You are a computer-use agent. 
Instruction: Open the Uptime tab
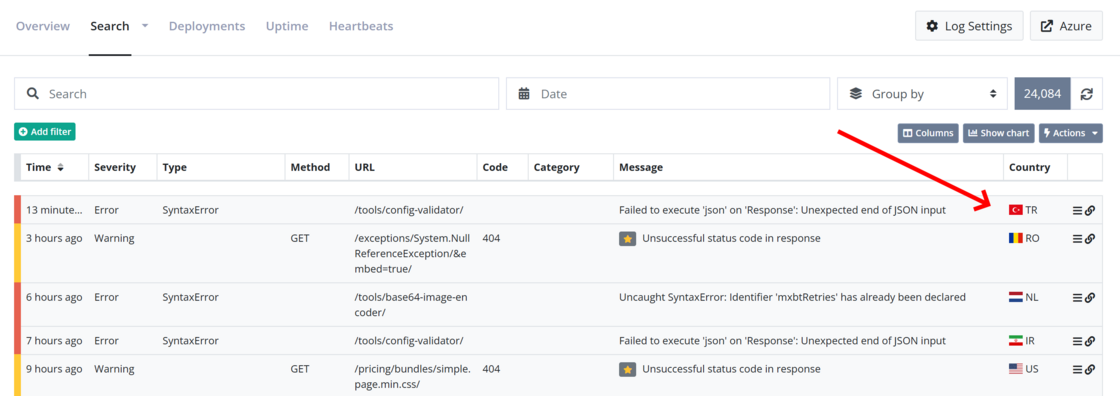tap(287, 26)
